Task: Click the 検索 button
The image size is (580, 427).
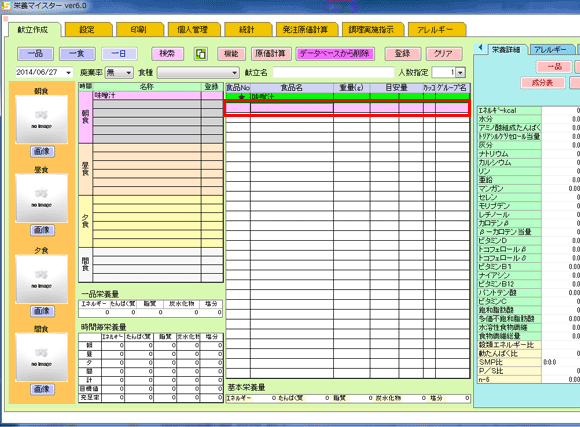Action: (x=167, y=54)
